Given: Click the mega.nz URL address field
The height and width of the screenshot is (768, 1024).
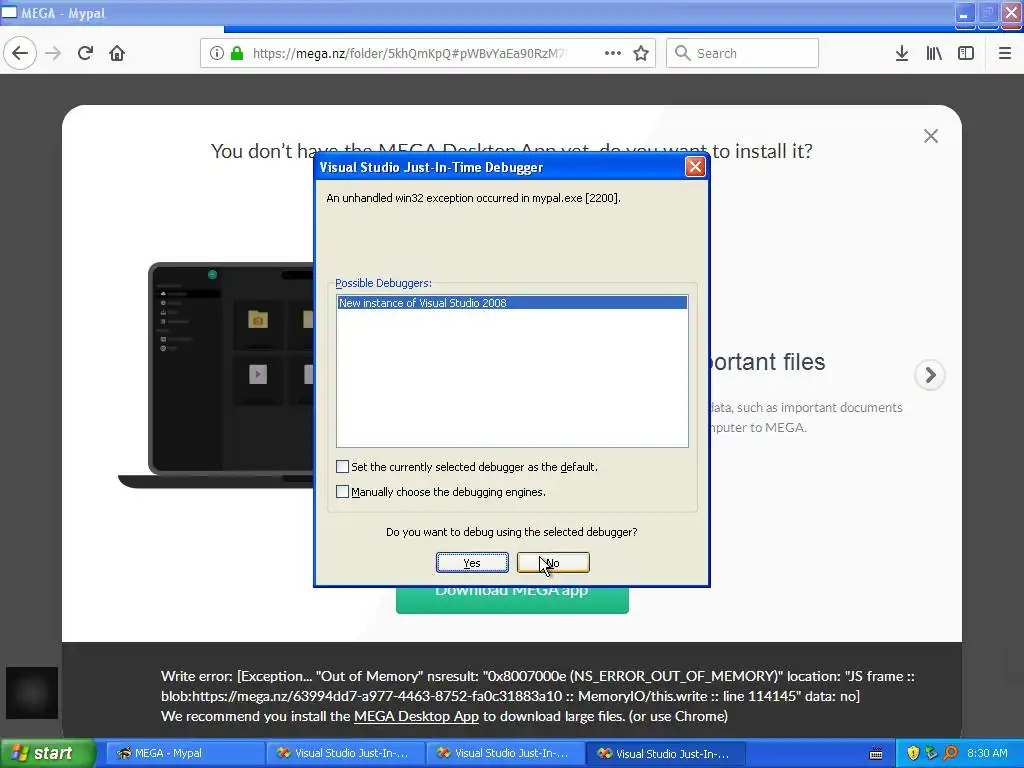Looking at the screenshot, I should (x=409, y=54).
